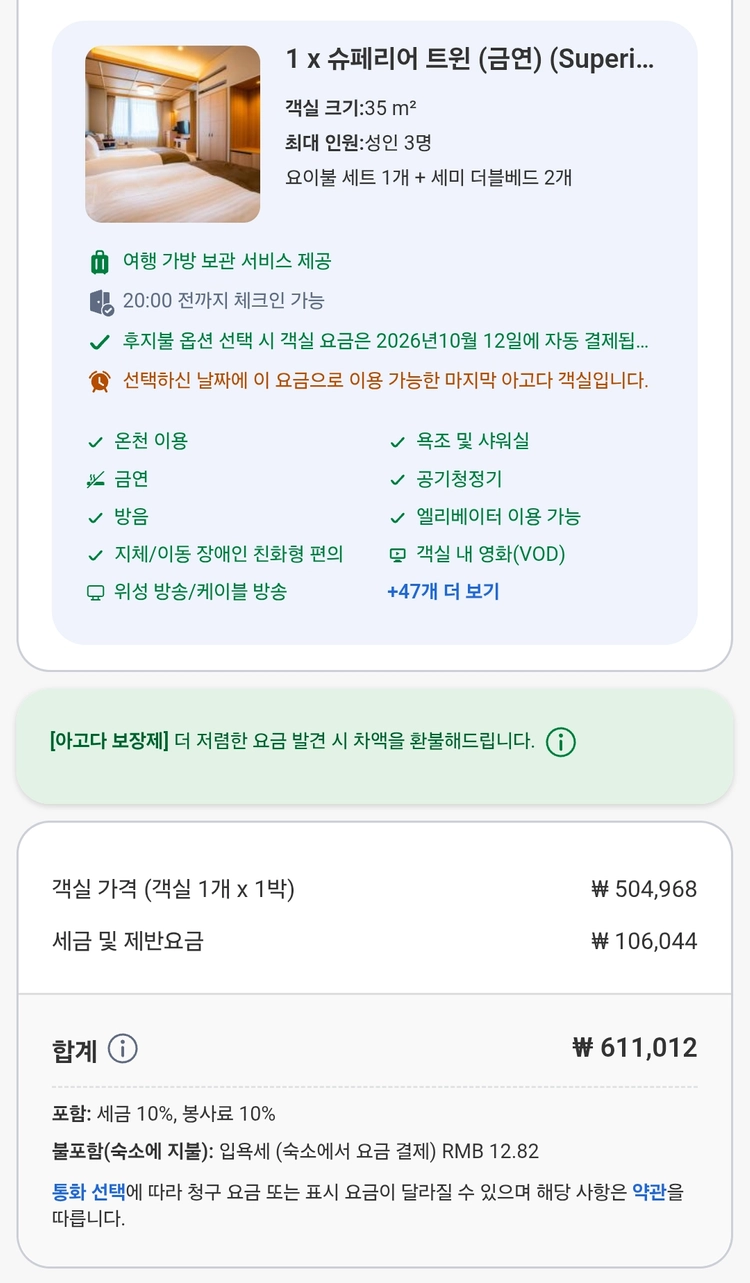Click the no-smoking 금연 icon
The image size is (750, 1283).
(x=96, y=479)
